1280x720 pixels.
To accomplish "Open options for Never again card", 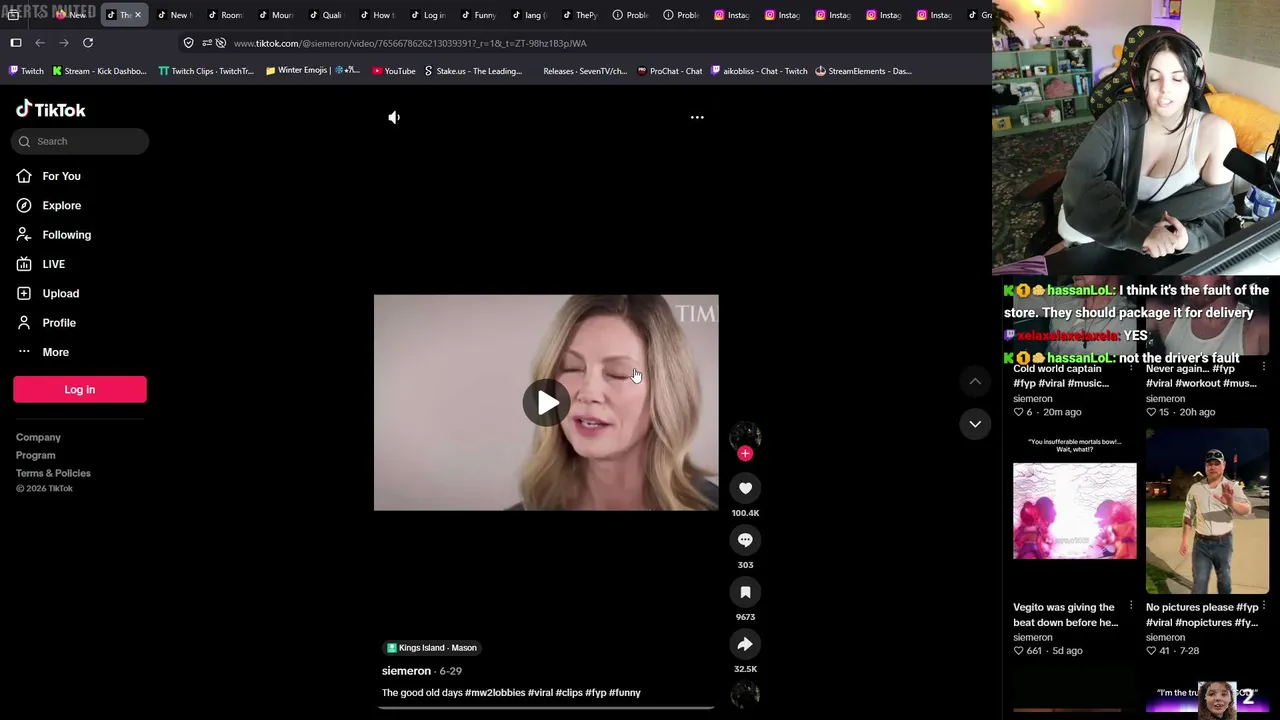I will click(1264, 368).
